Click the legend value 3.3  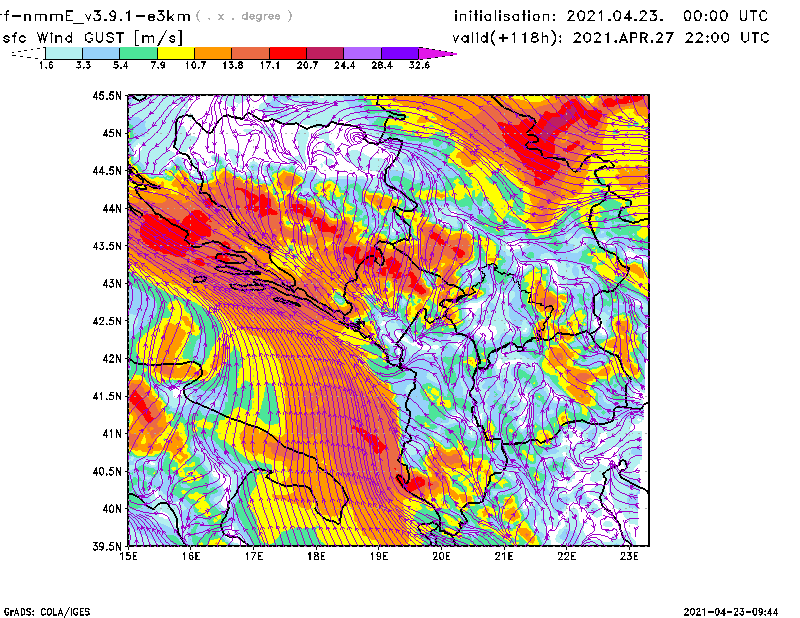83,65
